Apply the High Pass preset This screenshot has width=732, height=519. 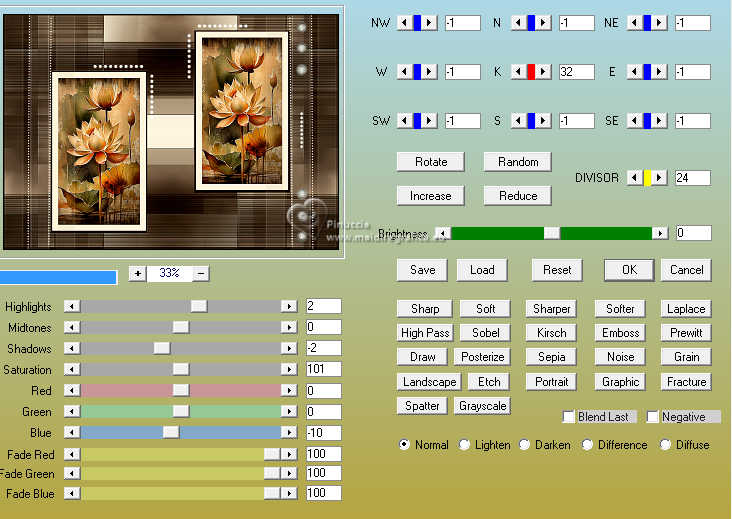pyautogui.click(x=425, y=333)
